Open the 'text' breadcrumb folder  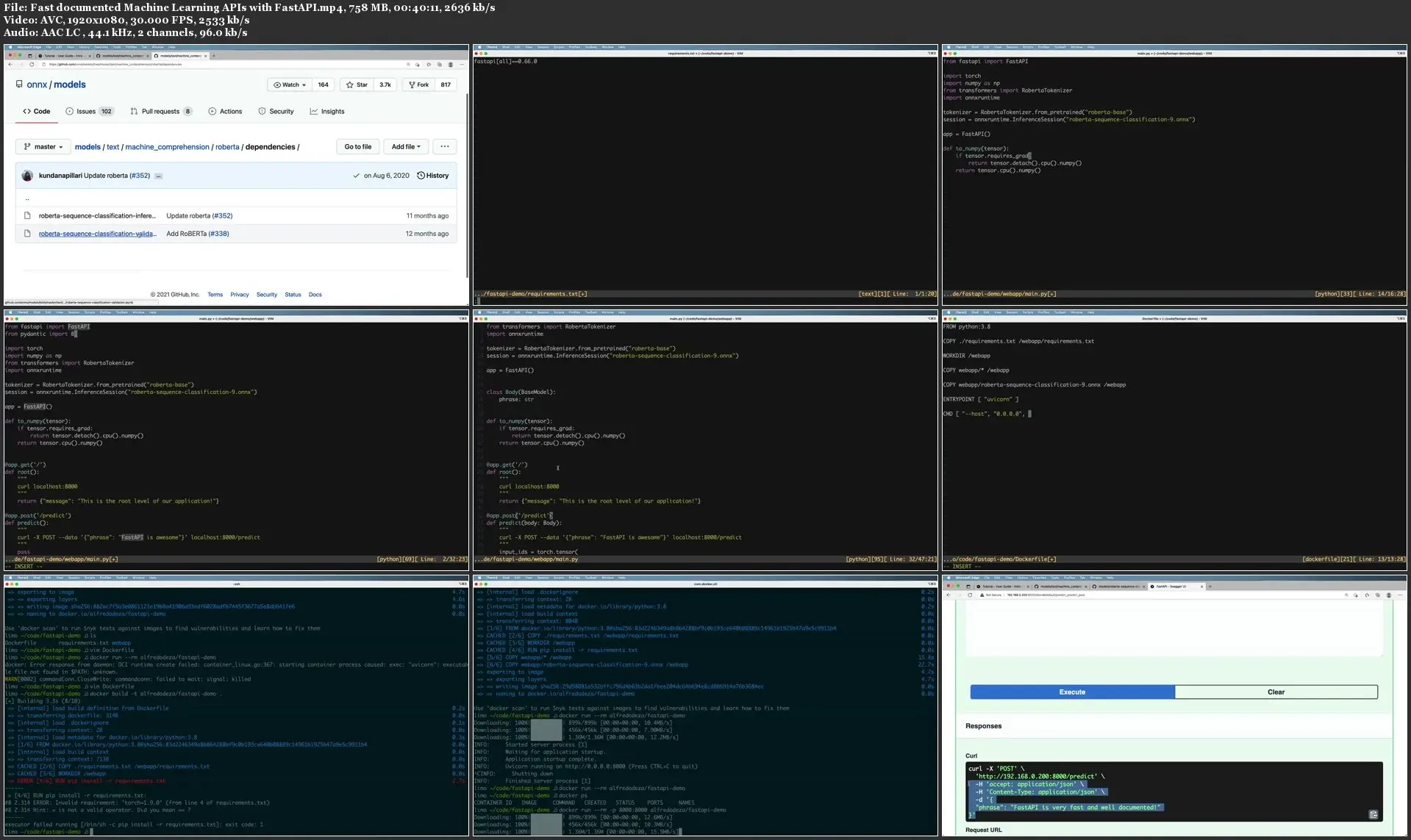[x=112, y=147]
